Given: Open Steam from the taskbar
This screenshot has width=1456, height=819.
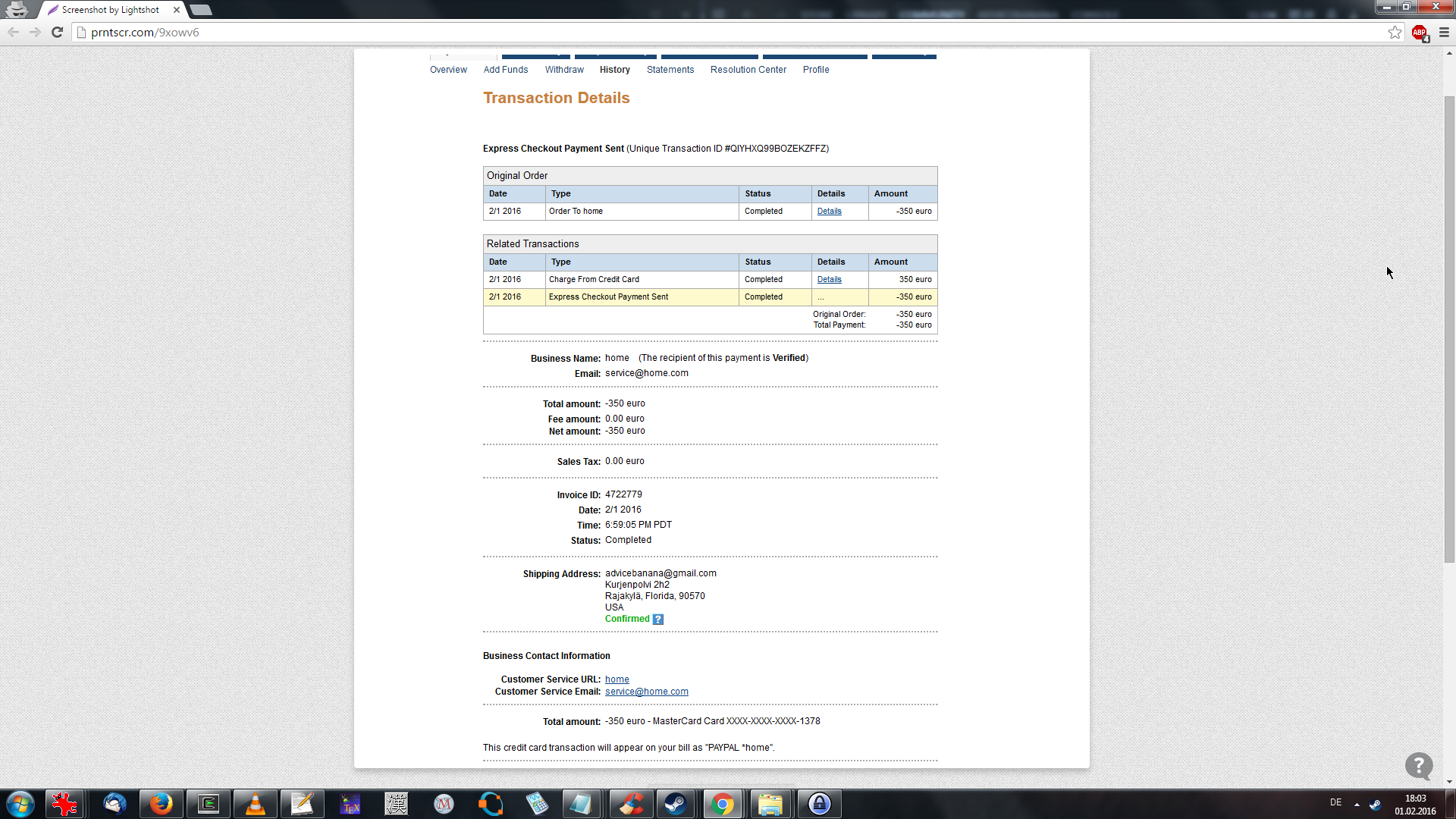Looking at the screenshot, I should (675, 804).
